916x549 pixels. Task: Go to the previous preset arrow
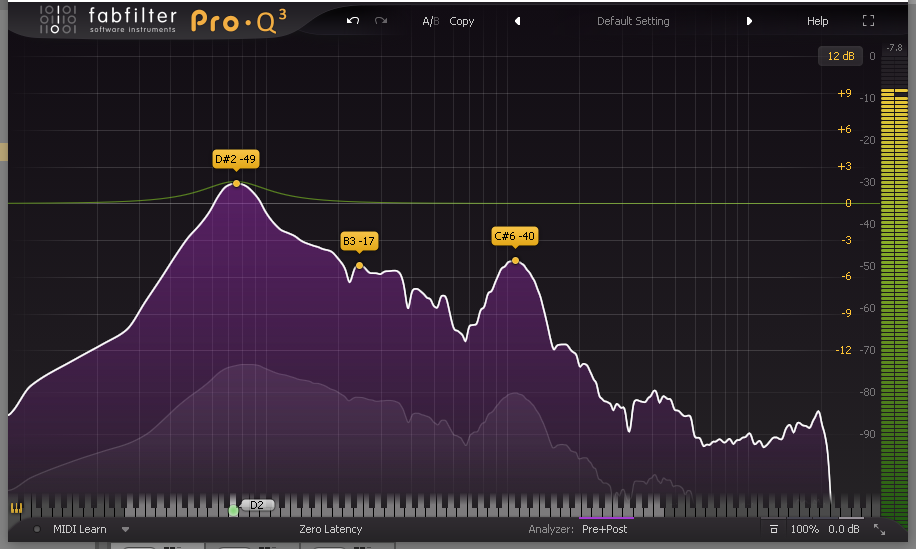(517, 21)
